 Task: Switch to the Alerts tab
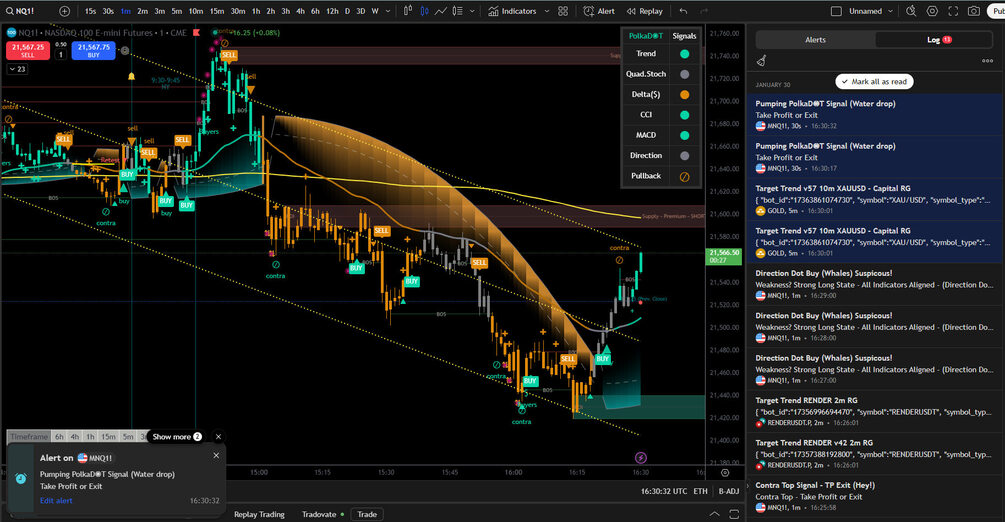pos(815,40)
